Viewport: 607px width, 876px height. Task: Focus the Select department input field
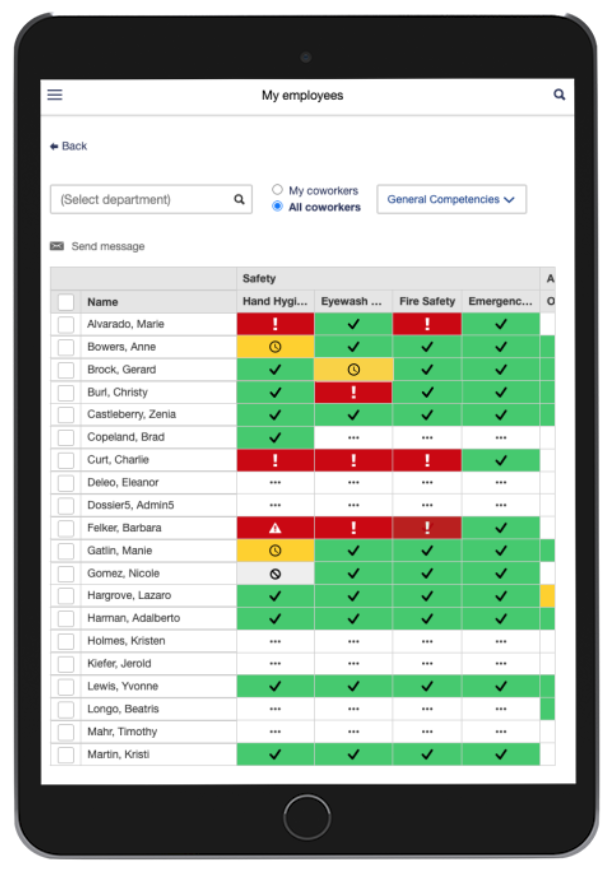pyautogui.click(x=140, y=199)
